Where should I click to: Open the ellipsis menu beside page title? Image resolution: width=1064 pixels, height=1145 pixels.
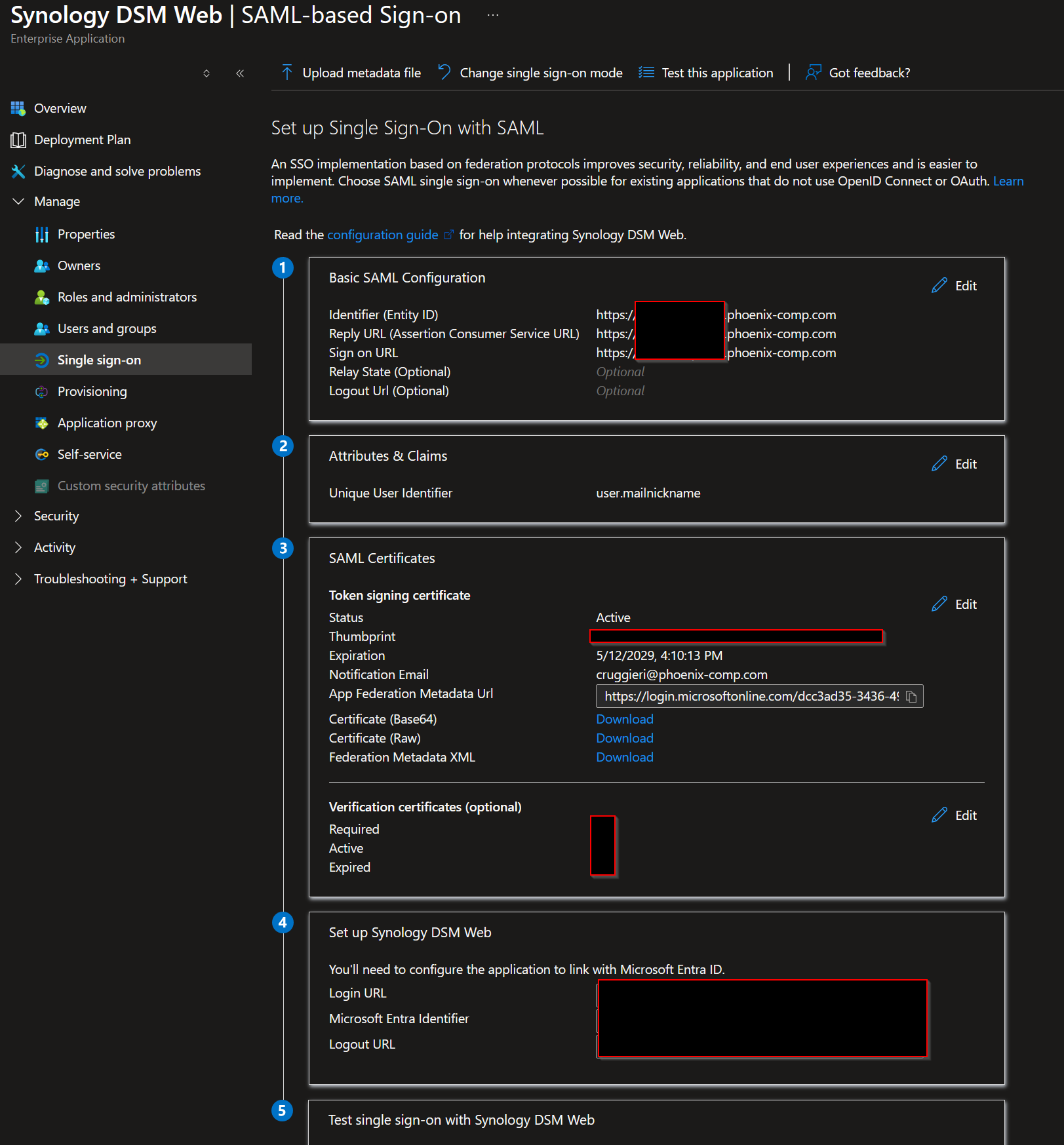(x=493, y=15)
